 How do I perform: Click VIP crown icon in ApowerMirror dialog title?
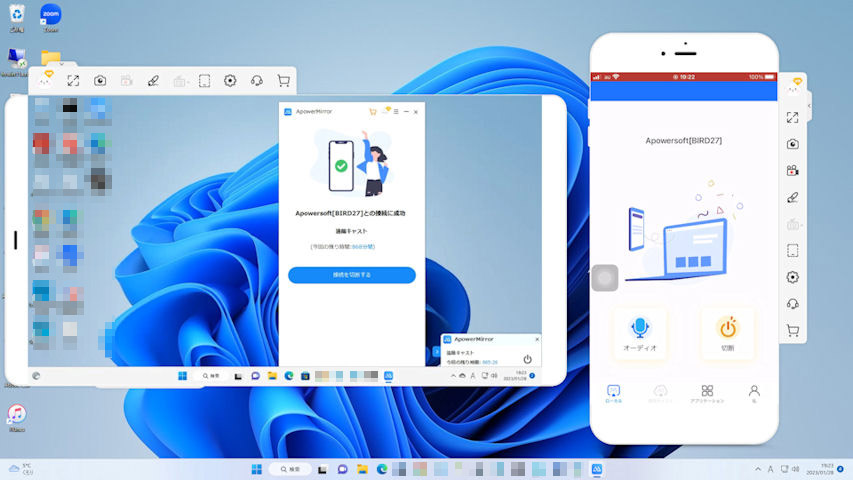click(386, 111)
